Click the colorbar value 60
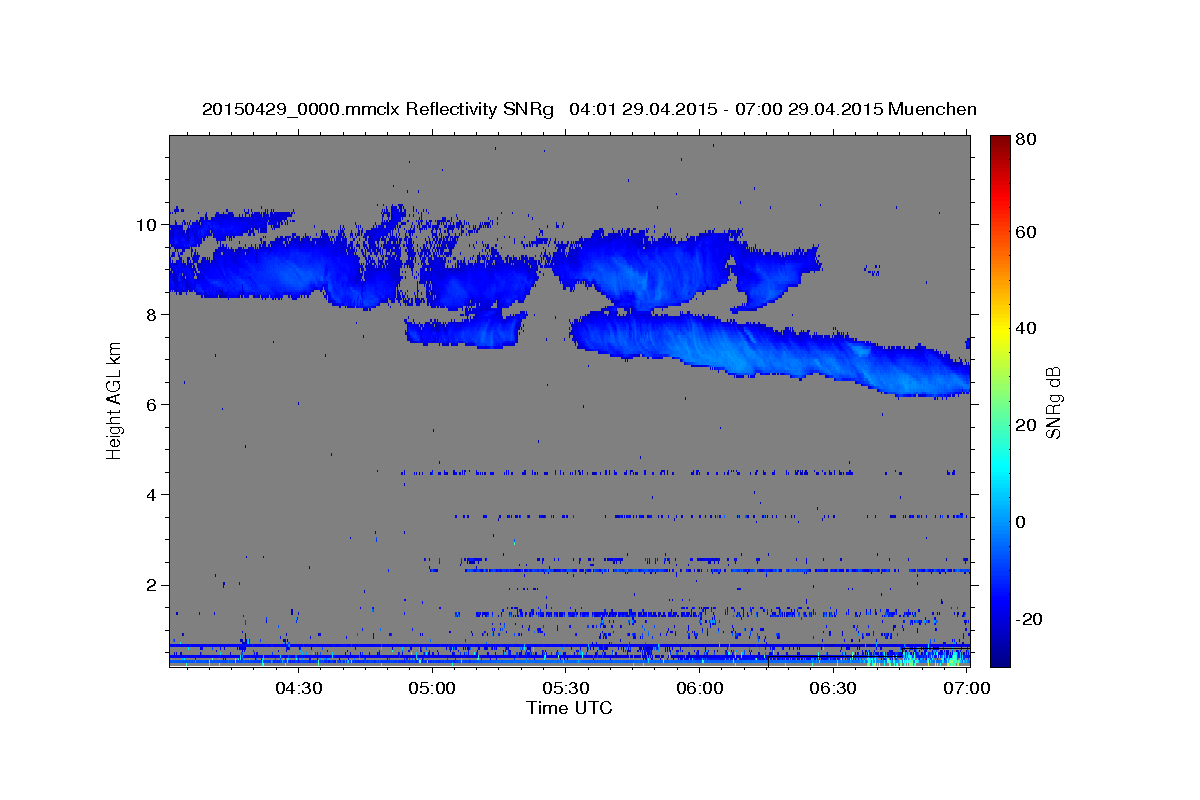 coord(1025,232)
